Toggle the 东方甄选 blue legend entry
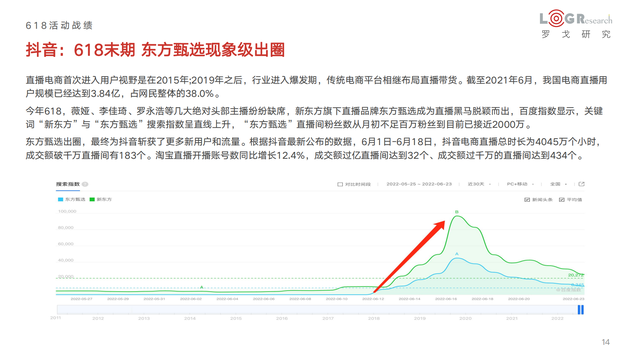 tap(71, 200)
